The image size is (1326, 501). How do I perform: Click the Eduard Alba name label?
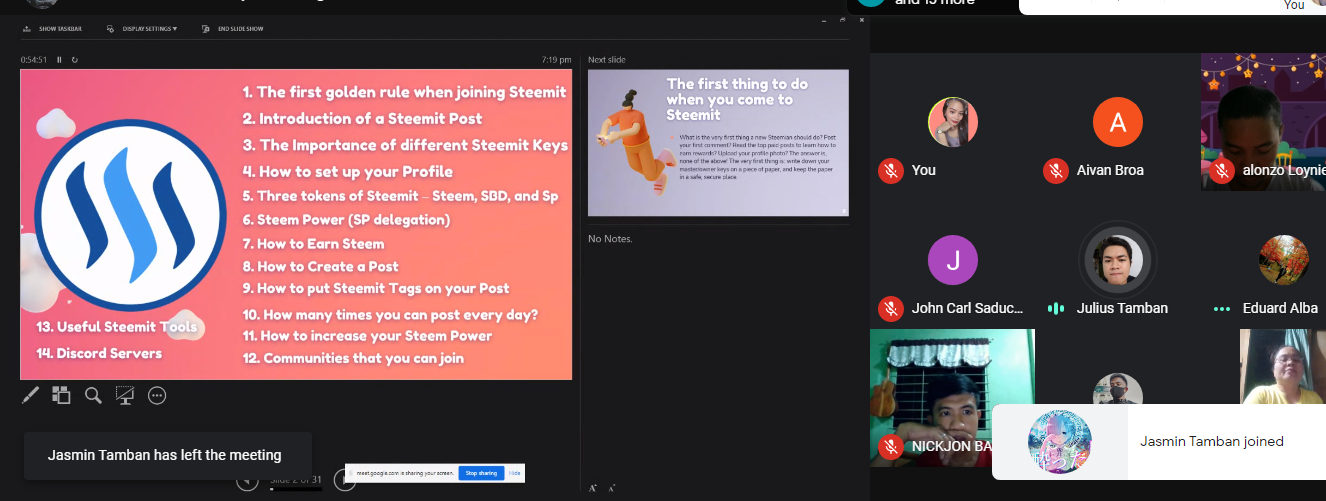click(x=1280, y=308)
